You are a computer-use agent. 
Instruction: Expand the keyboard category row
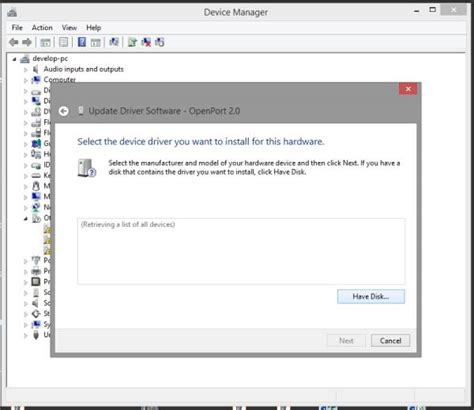click(25, 176)
